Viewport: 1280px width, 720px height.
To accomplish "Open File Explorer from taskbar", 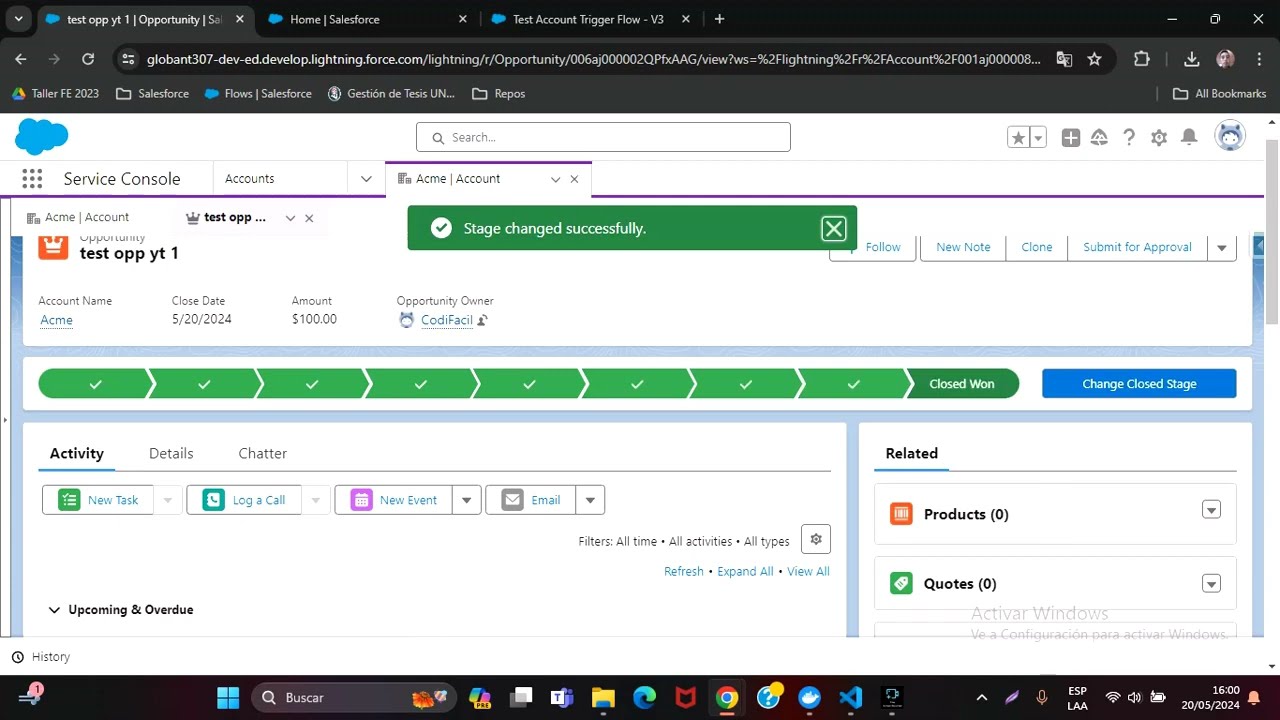I will (x=603, y=697).
